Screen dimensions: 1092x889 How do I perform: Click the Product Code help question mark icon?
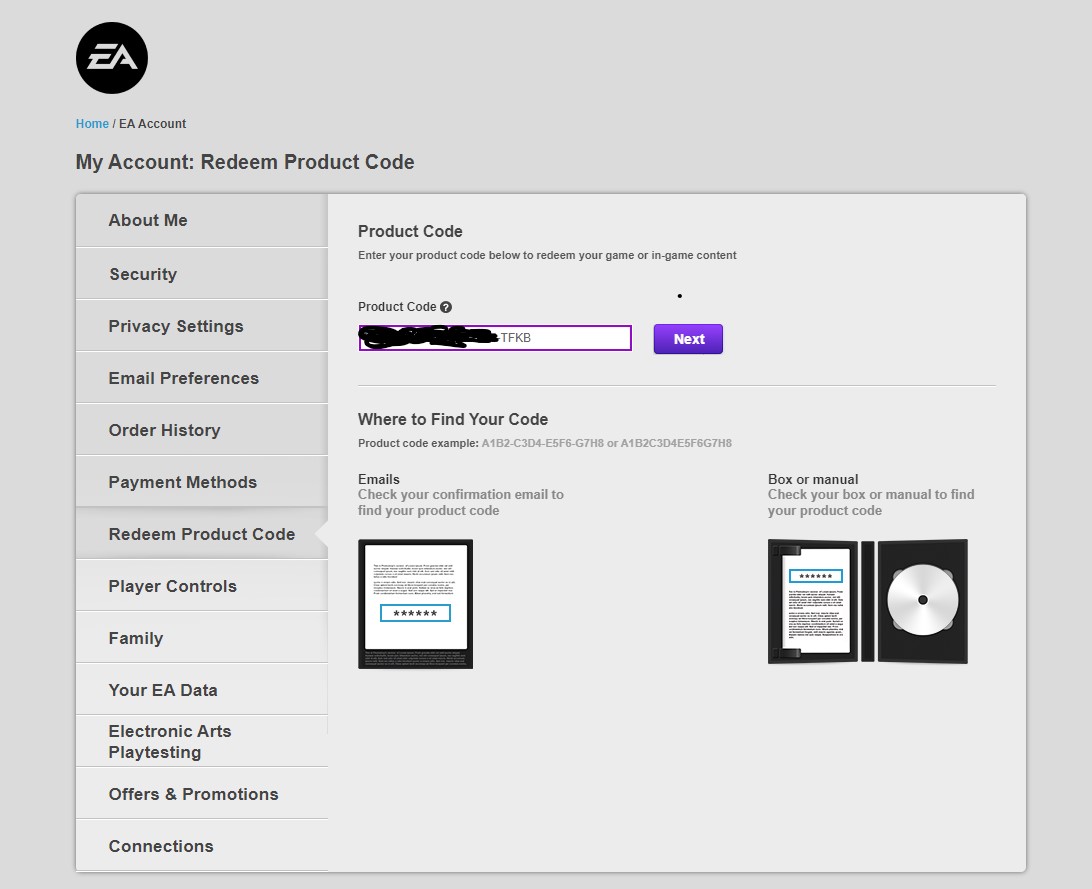tap(446, 307)
